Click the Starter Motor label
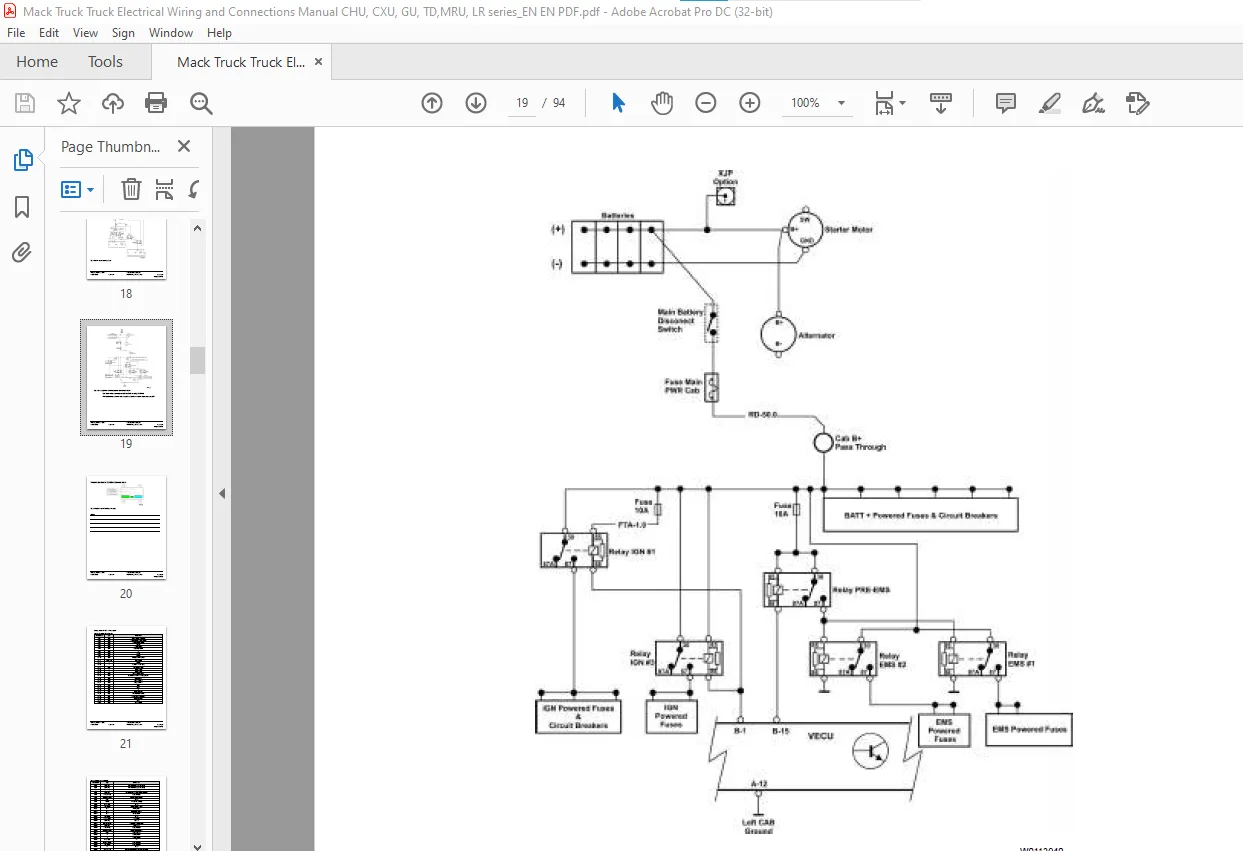 (848, 230)
